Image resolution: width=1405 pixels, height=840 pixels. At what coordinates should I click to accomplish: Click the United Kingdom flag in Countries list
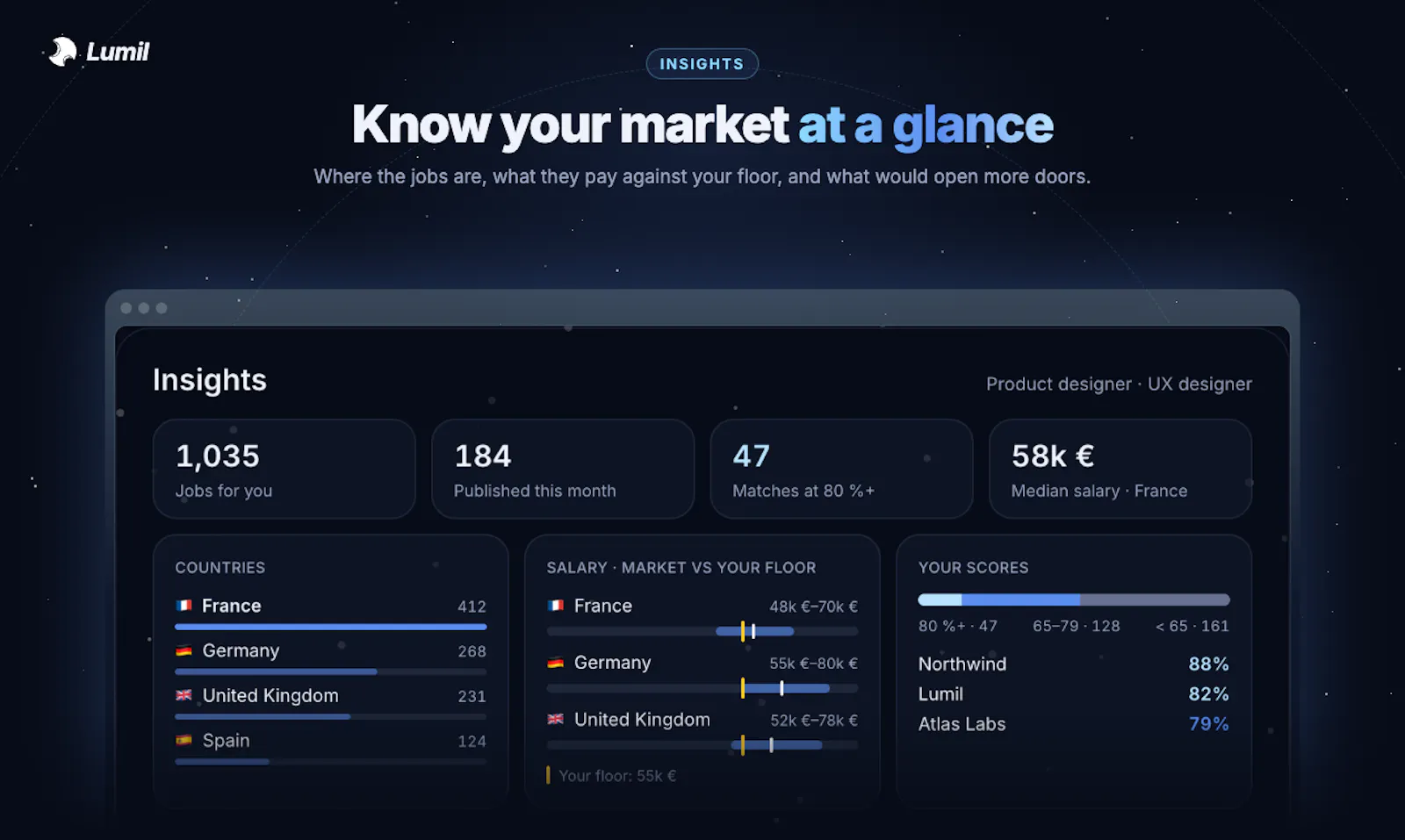184,695
